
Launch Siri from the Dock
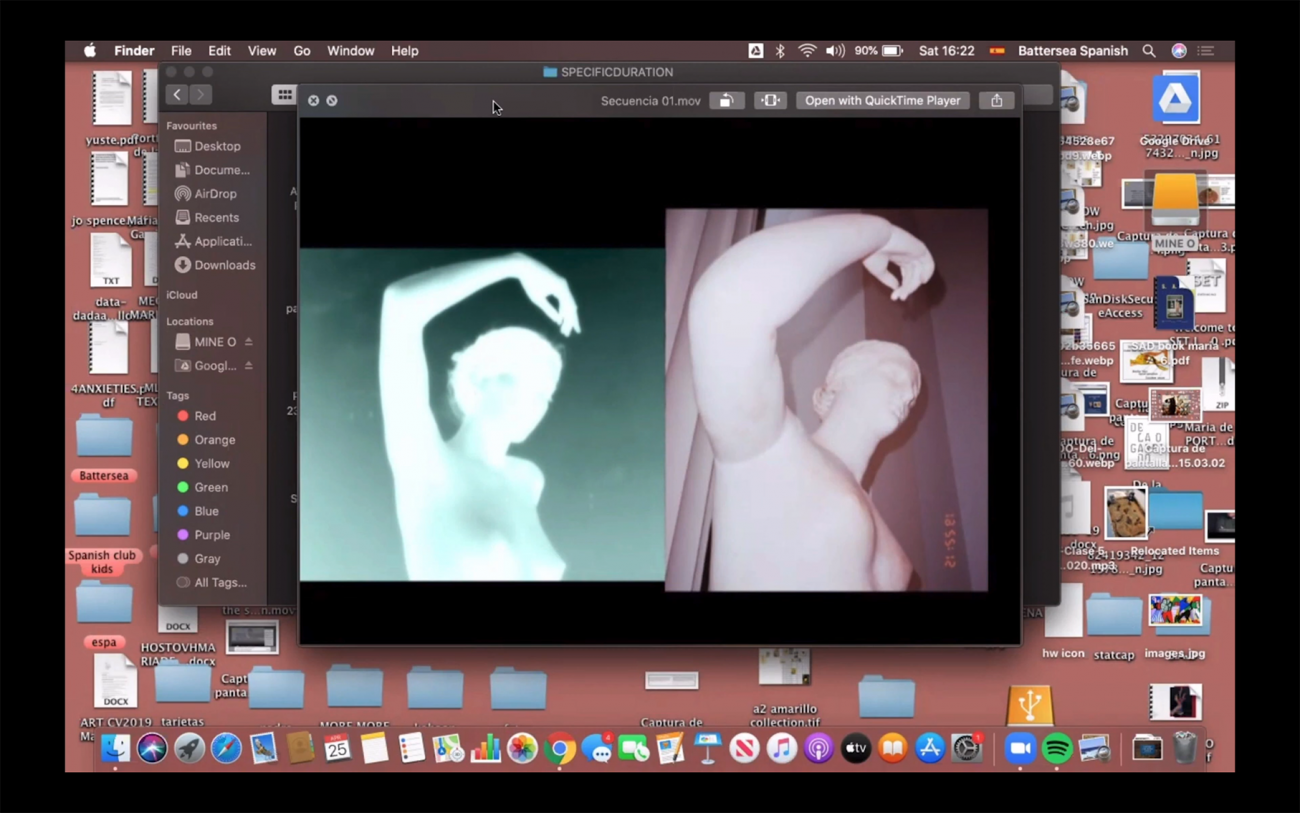(152, 748)
